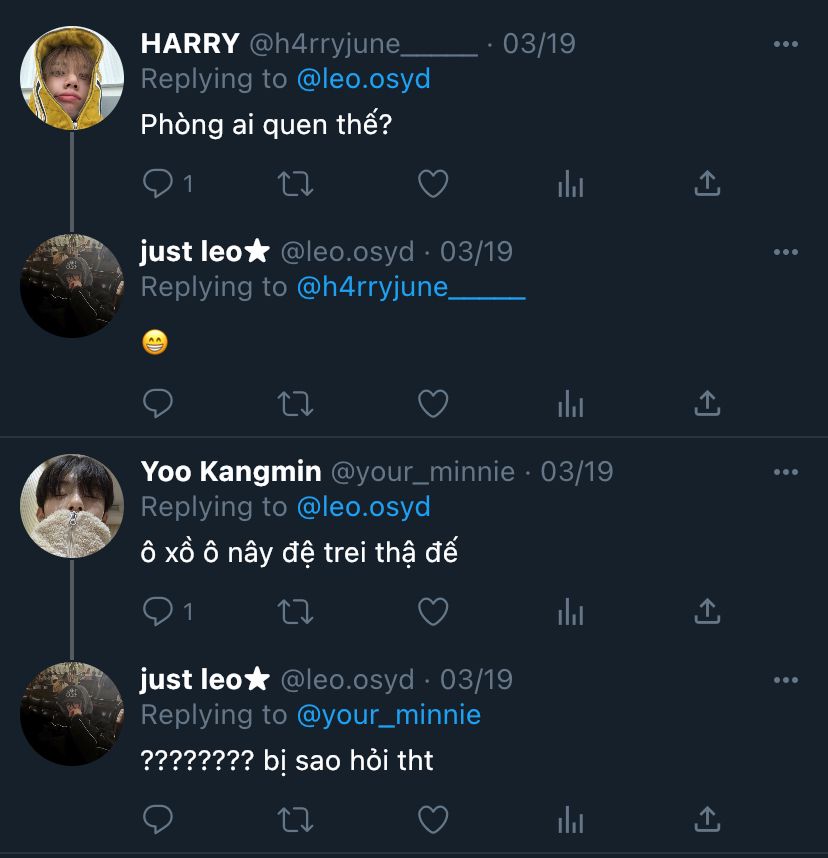Like HARRY's tweet
Image resolution: width=828 pixels, height=858 pixels.
(x=432, y=183)
